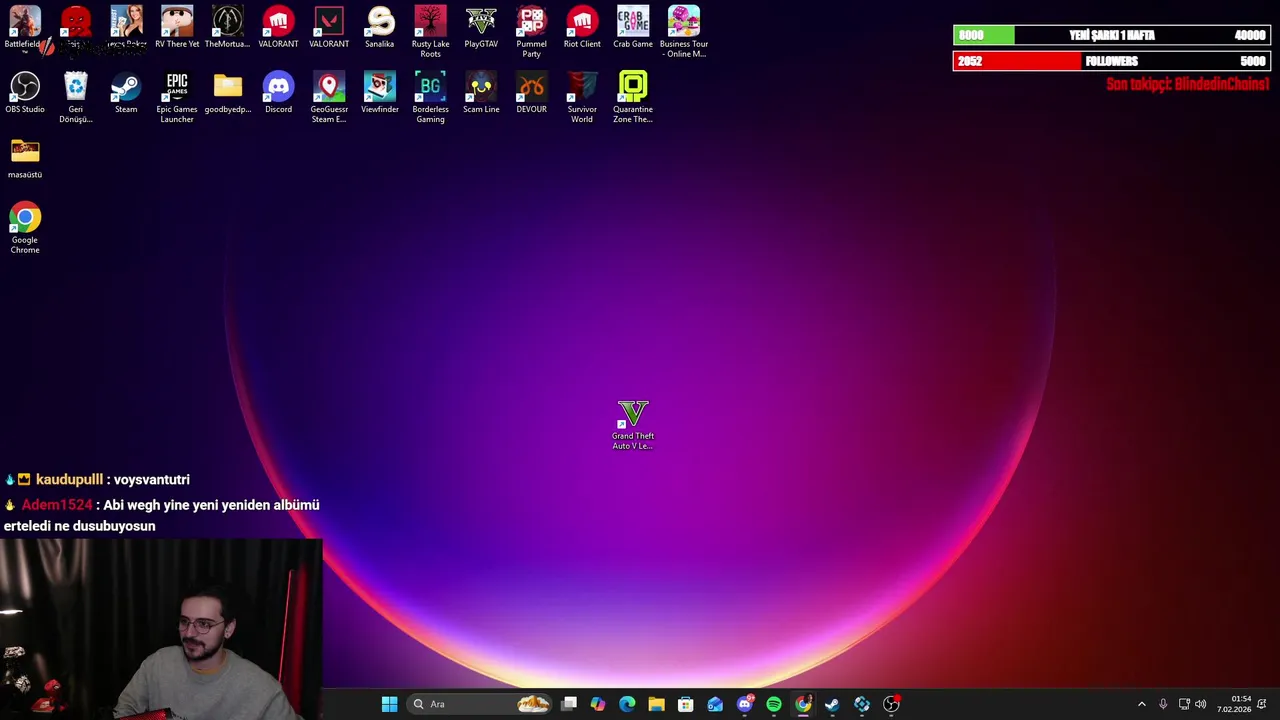Screen dimensions: 1280x720
Task: Launch the Crab Game shortcut
Action: pyautogui.click(x=633, y=28)
